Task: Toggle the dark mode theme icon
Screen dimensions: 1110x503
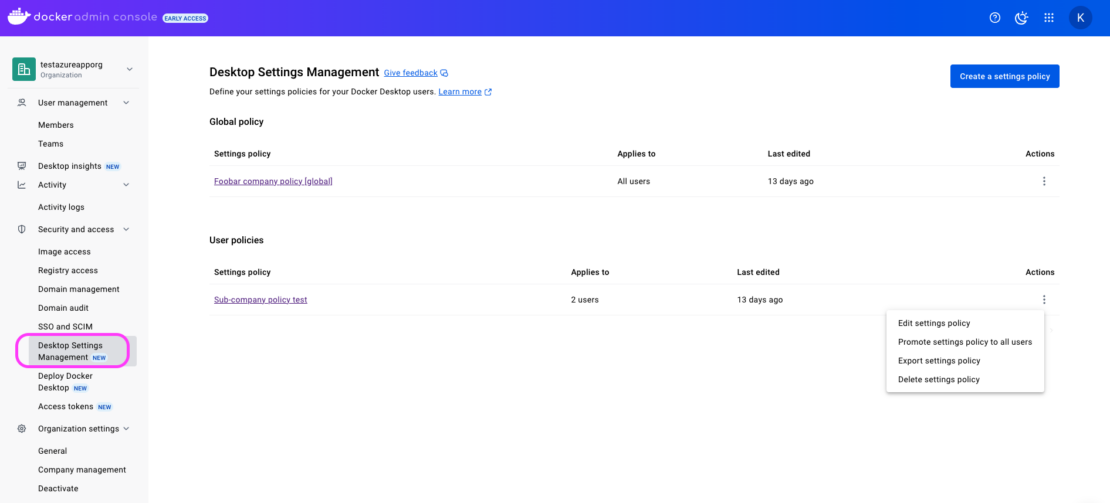Action: click(x=1021, y=17)
